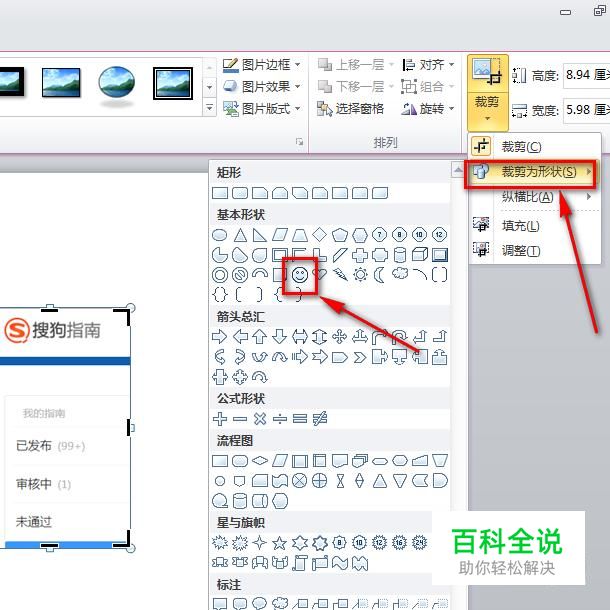Image resolution: width=610 pixels, height=610 pixels.
Task: Apply the double-frame black picture style
Action: click(173, 84)
